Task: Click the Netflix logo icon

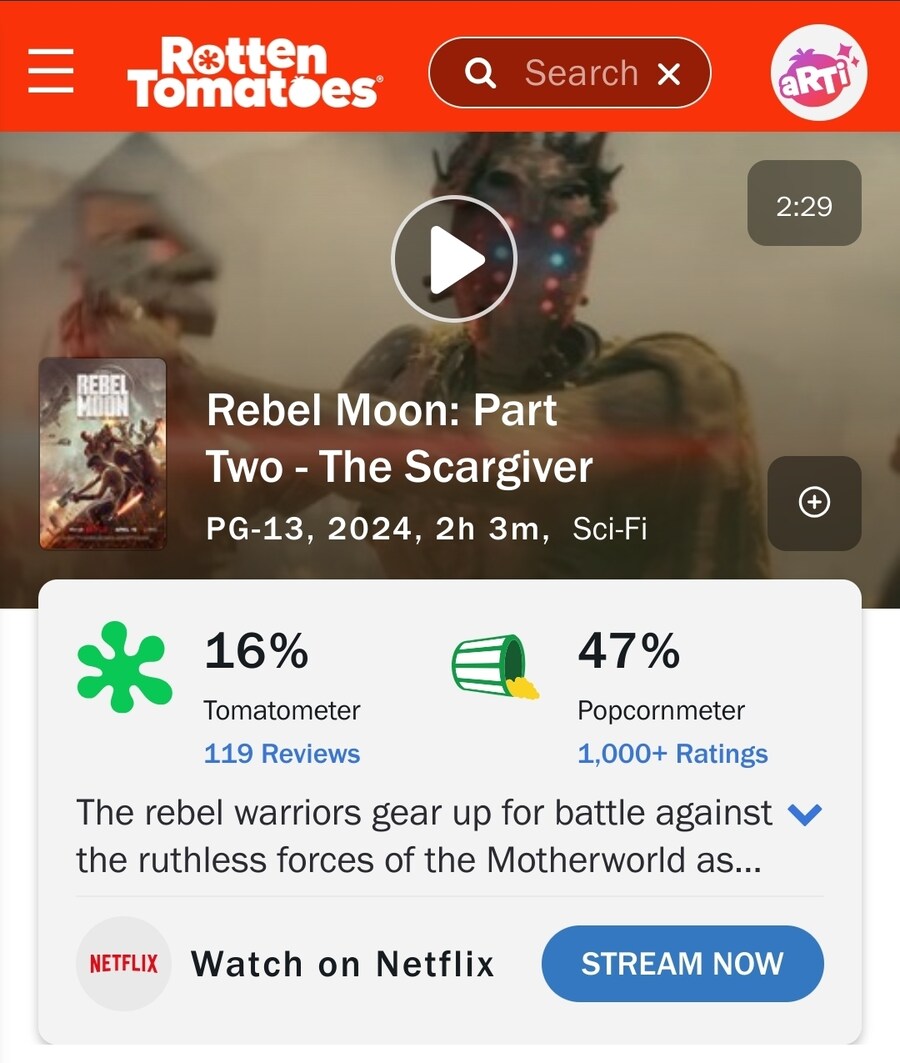Action: click(x=123, y=963)
